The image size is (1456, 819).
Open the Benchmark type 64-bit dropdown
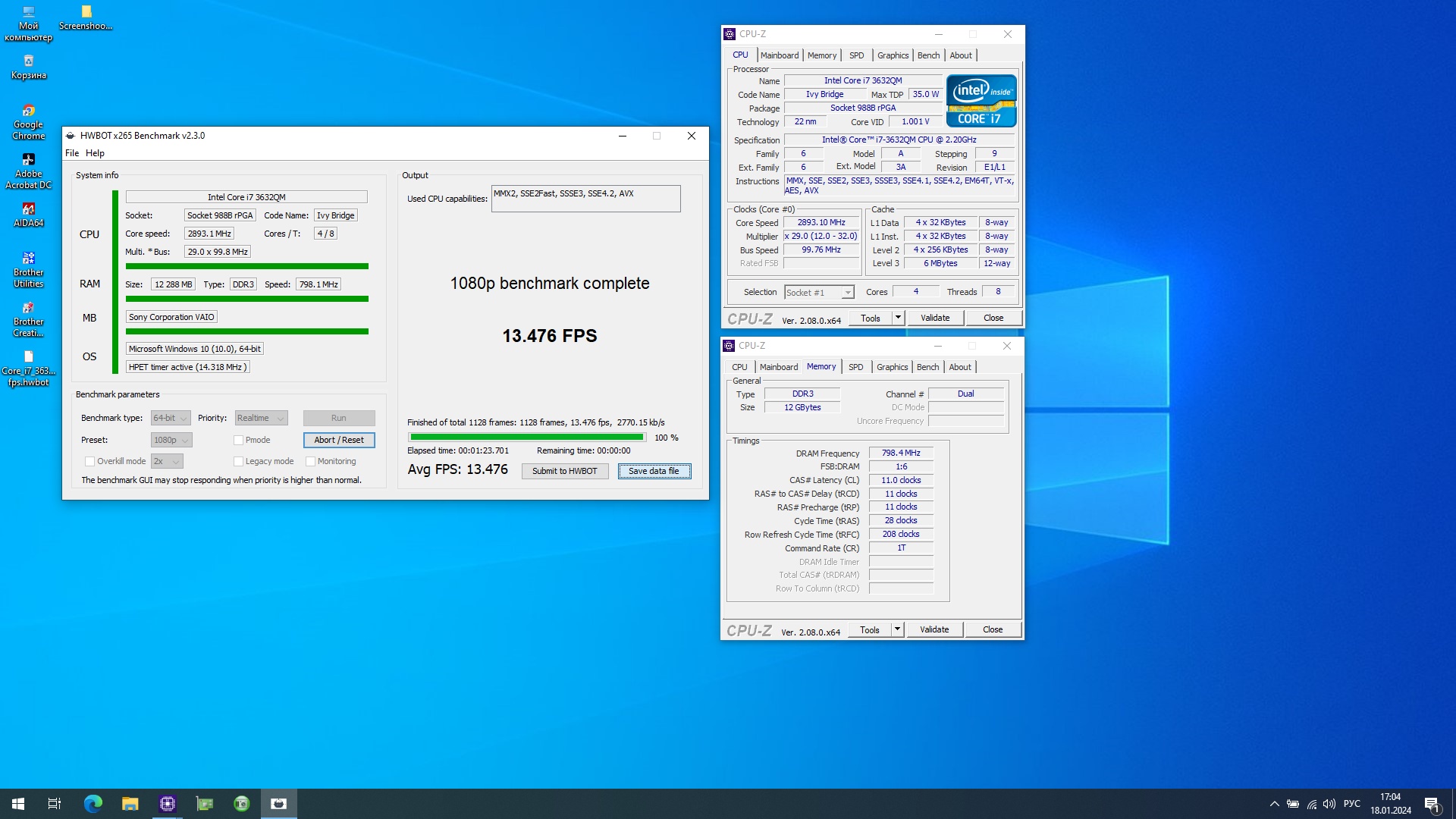(171, 418)
